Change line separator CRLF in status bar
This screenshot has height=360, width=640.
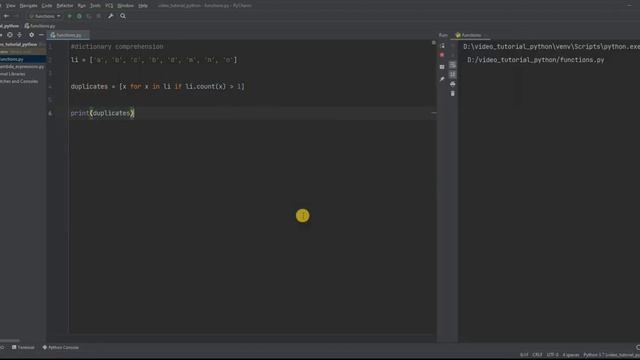(538, 355)
